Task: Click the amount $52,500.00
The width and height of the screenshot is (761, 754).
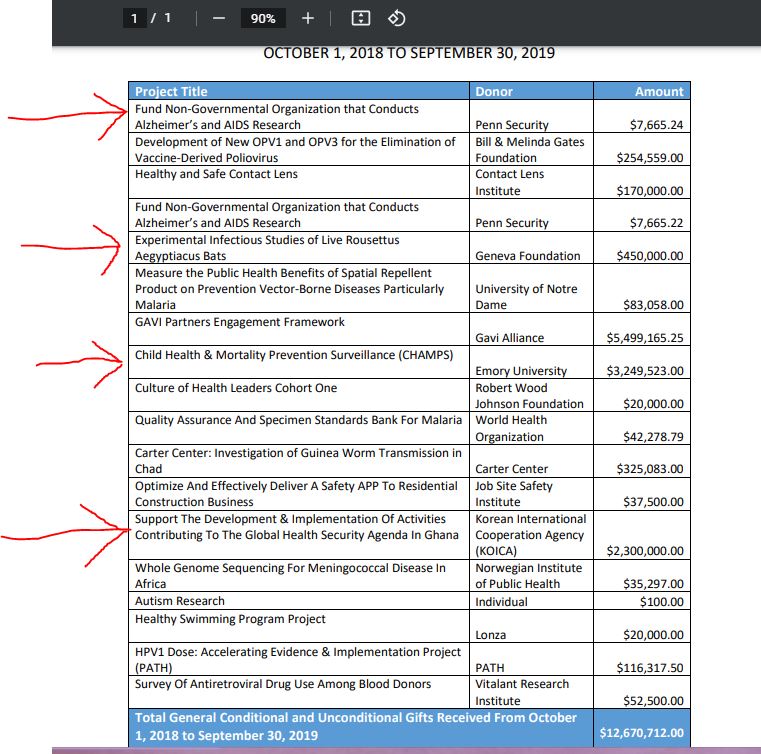Action: pyautogui.click(x=653, y=701)
